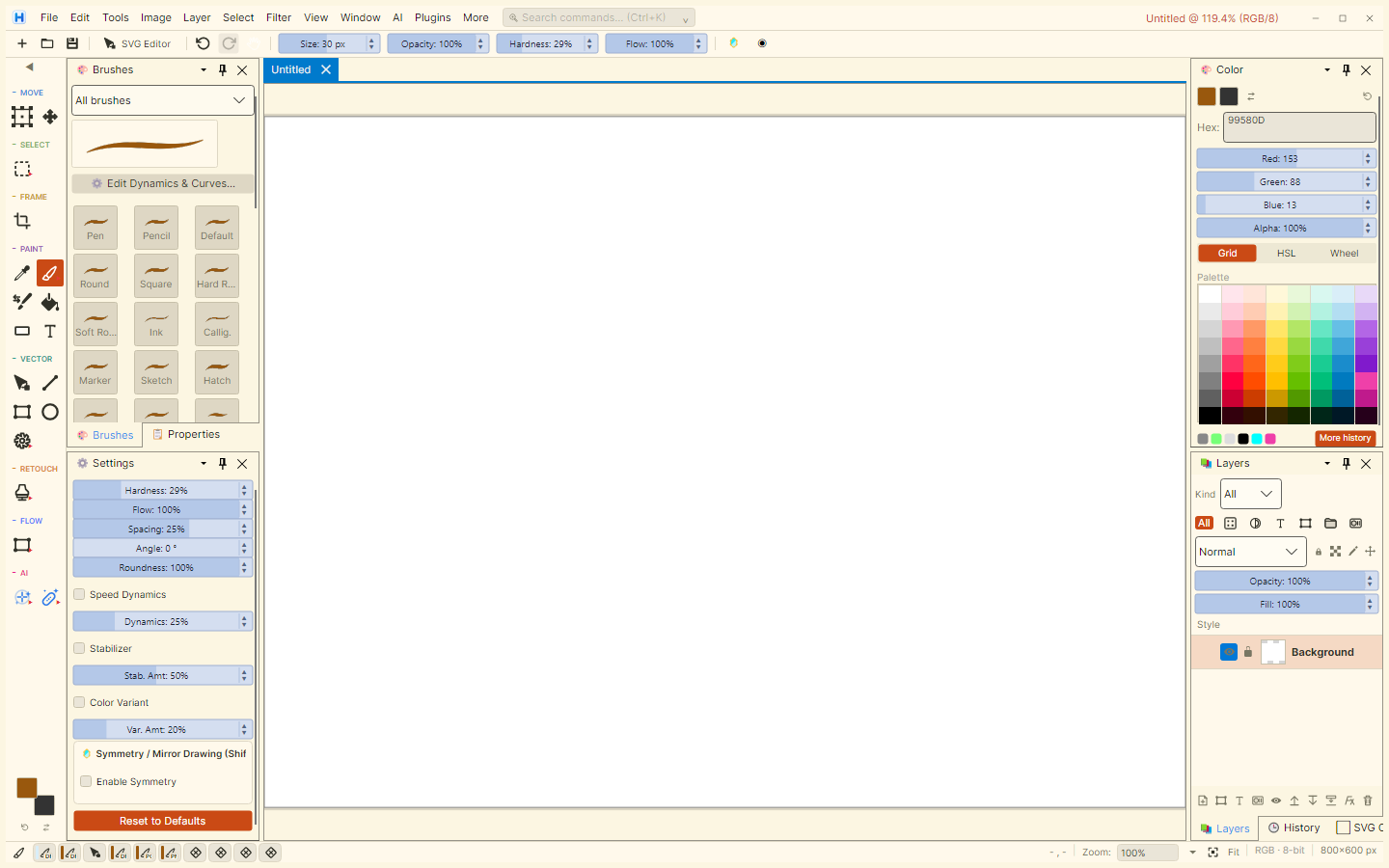1389x868 pixels.
Task: Enable the Speed Dynamics checkbox
Action: point(80,594)
